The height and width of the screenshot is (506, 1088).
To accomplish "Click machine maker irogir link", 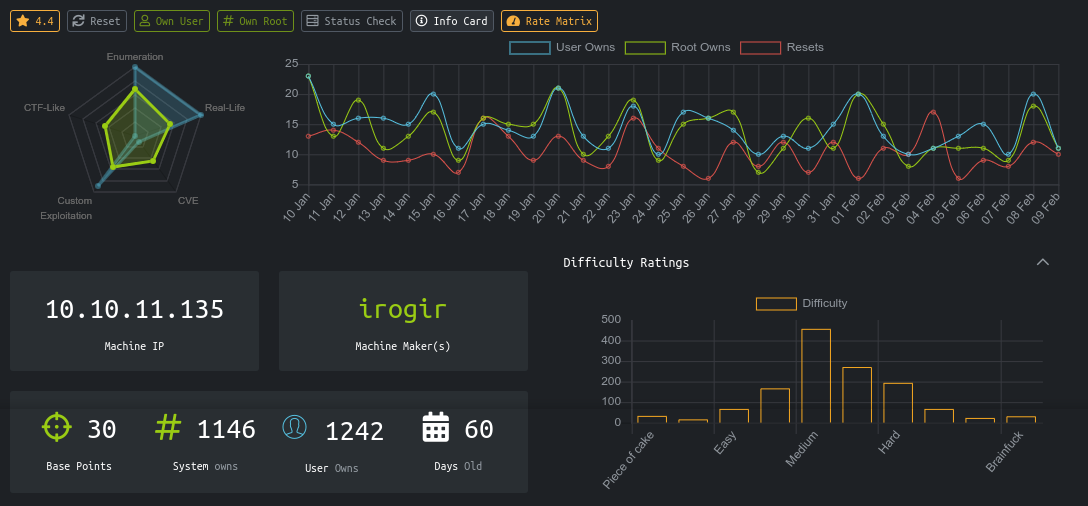I will (403, 310).
